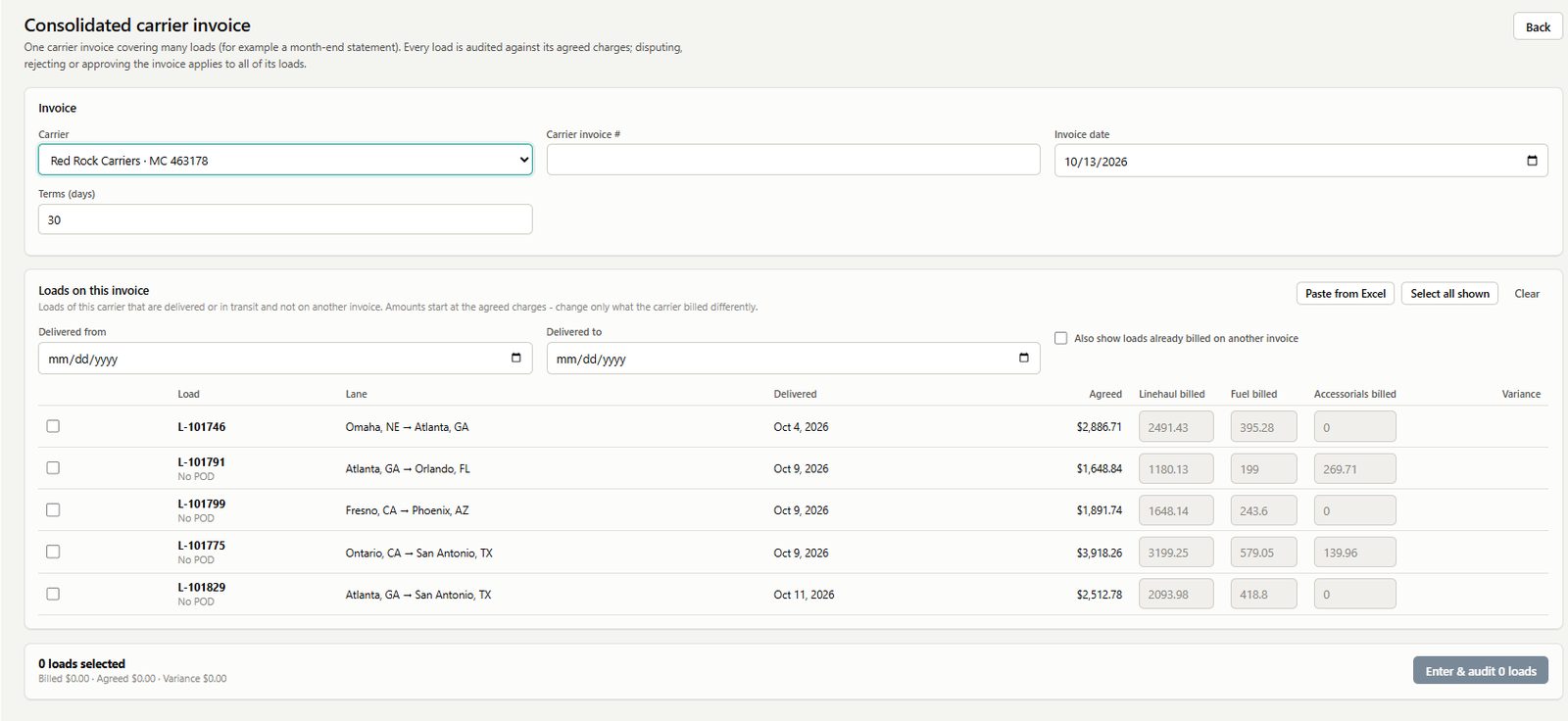1568x721 pixels.
Task: Focus the Carrier invoice # field
Action: pos(793,160)
